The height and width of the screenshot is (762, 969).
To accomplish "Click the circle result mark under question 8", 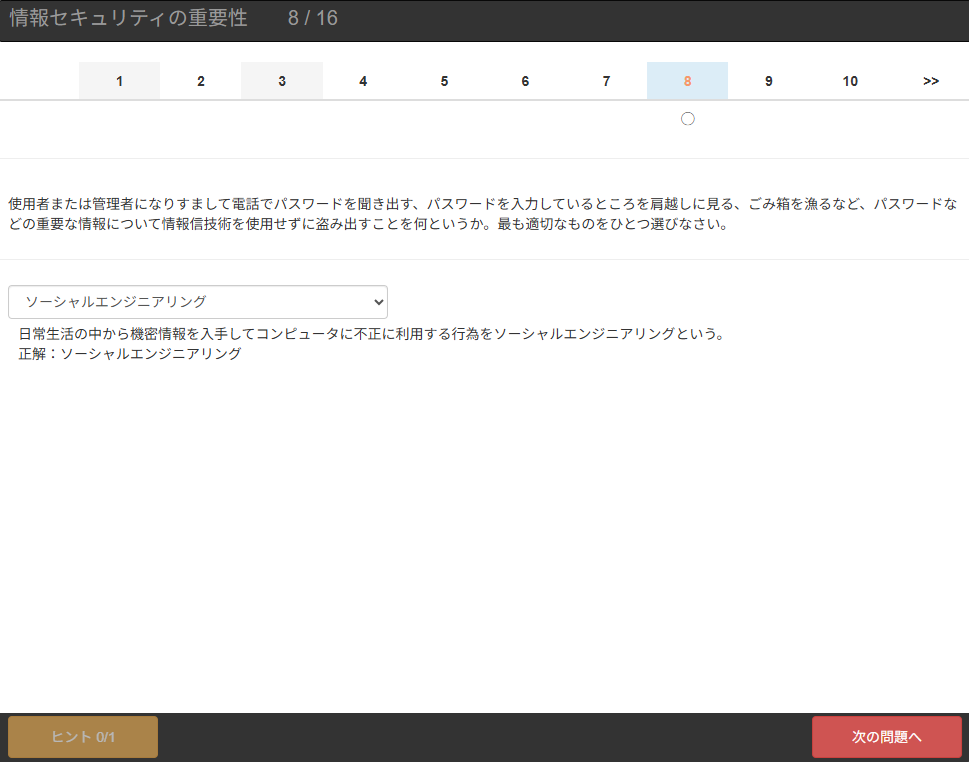I will click(x=687, y=119).
